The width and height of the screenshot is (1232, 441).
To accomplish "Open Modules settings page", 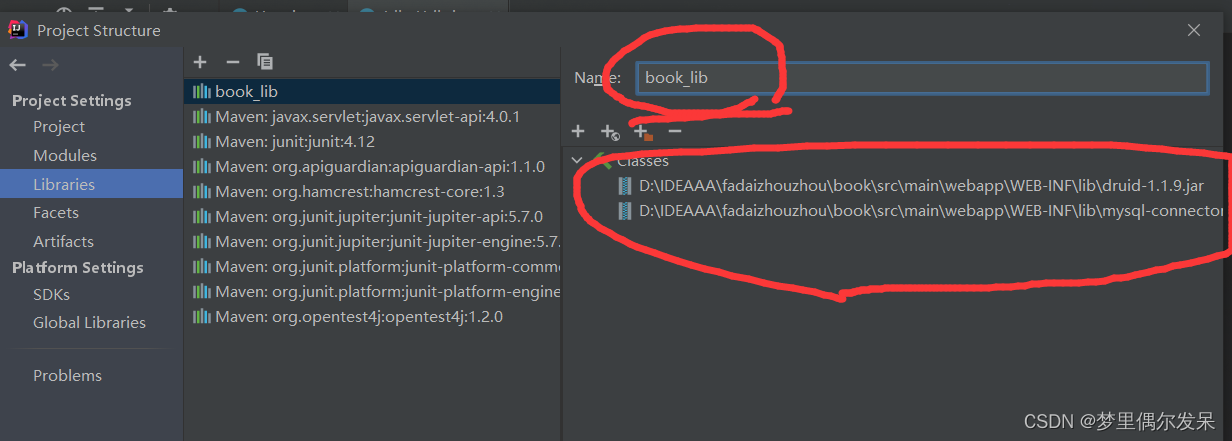I will point(65,156).
